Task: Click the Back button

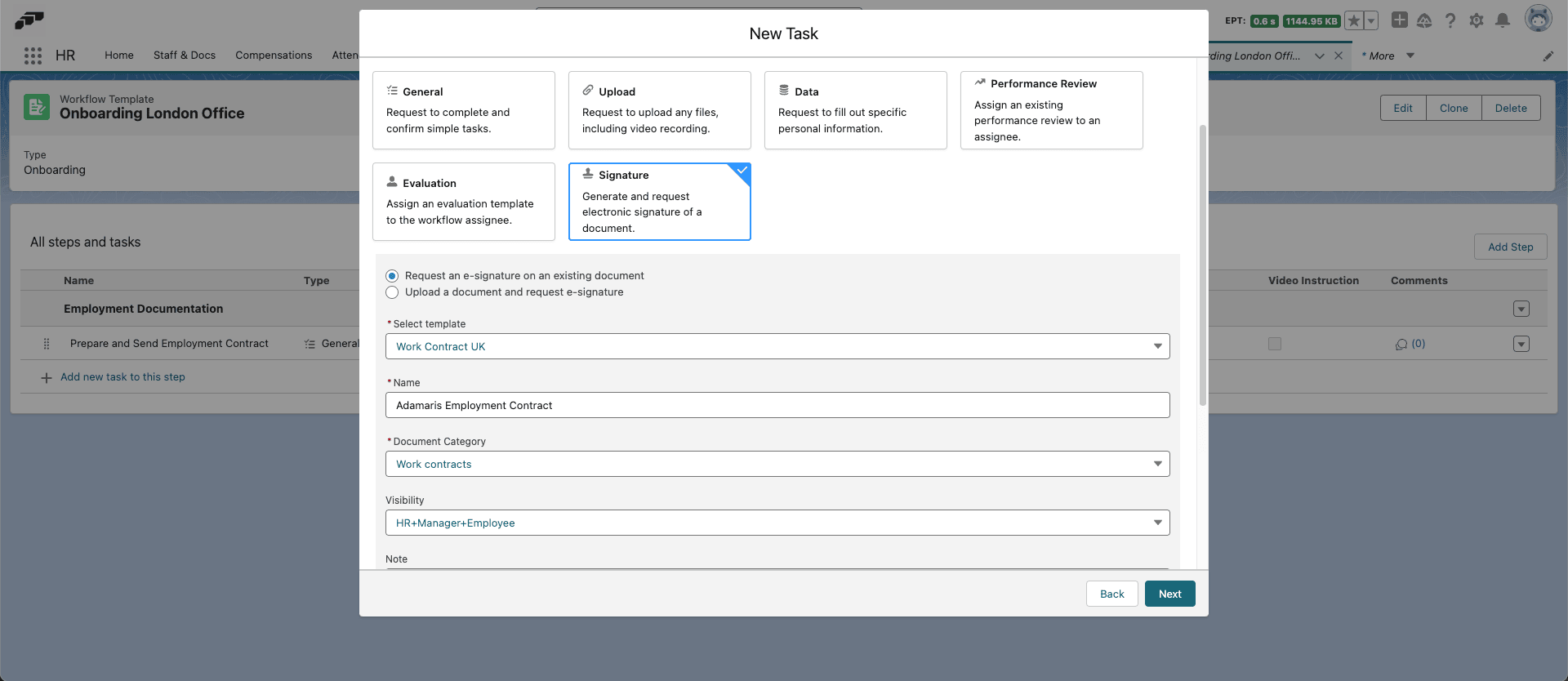Action: (1111, 594)
